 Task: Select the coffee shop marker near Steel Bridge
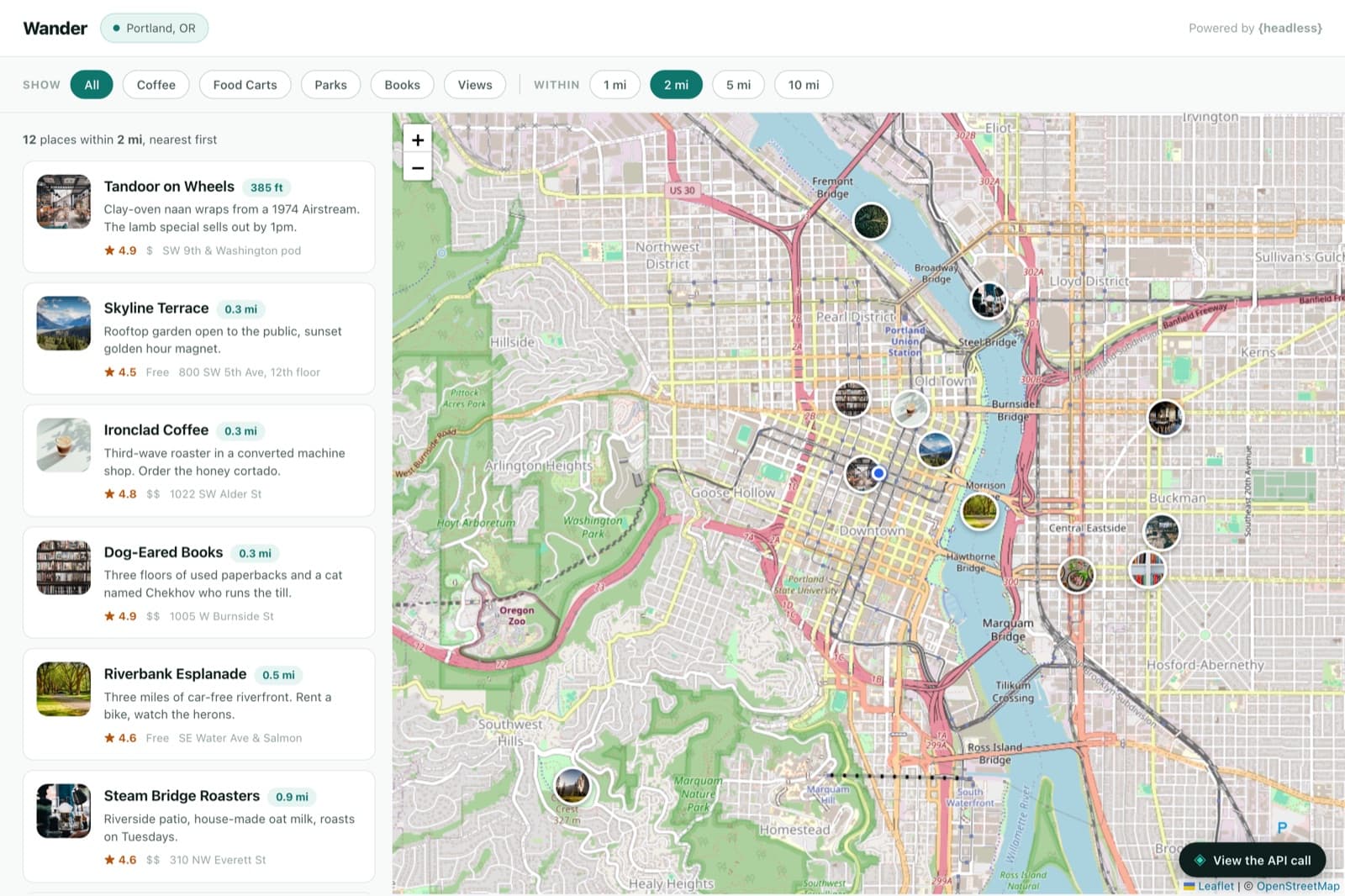point(989,299)
